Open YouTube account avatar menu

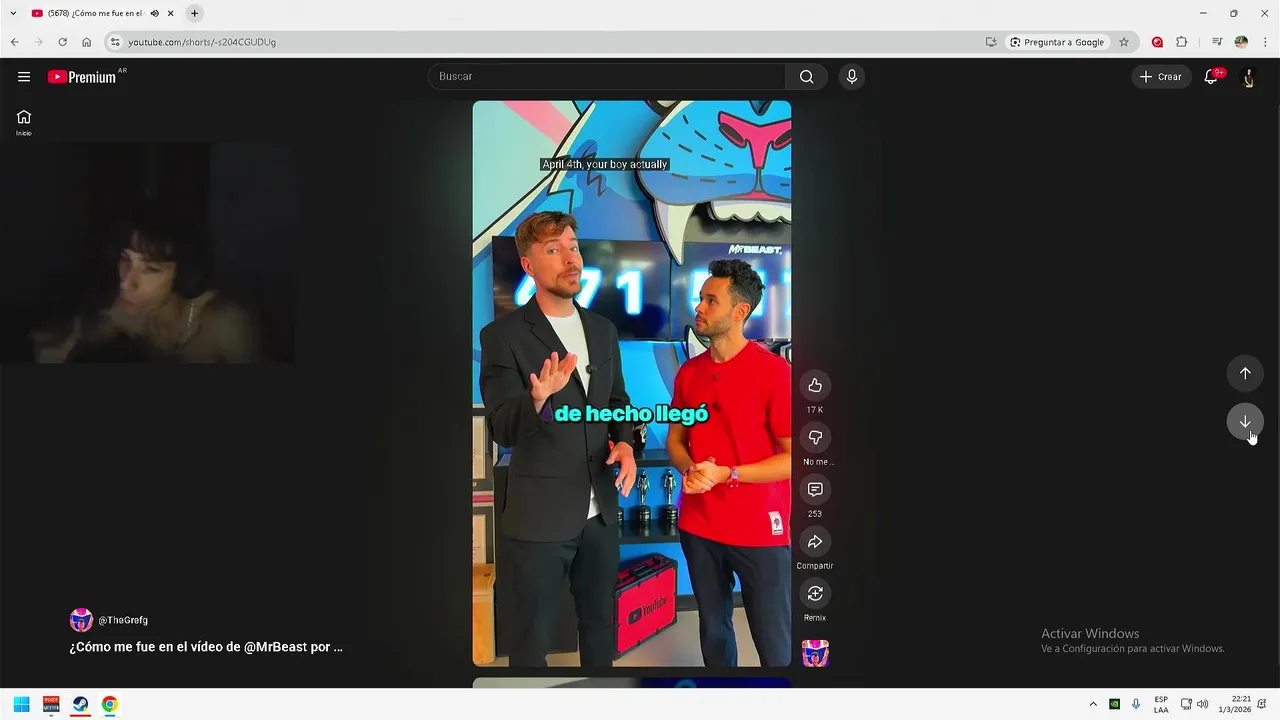pos(1248,77)
